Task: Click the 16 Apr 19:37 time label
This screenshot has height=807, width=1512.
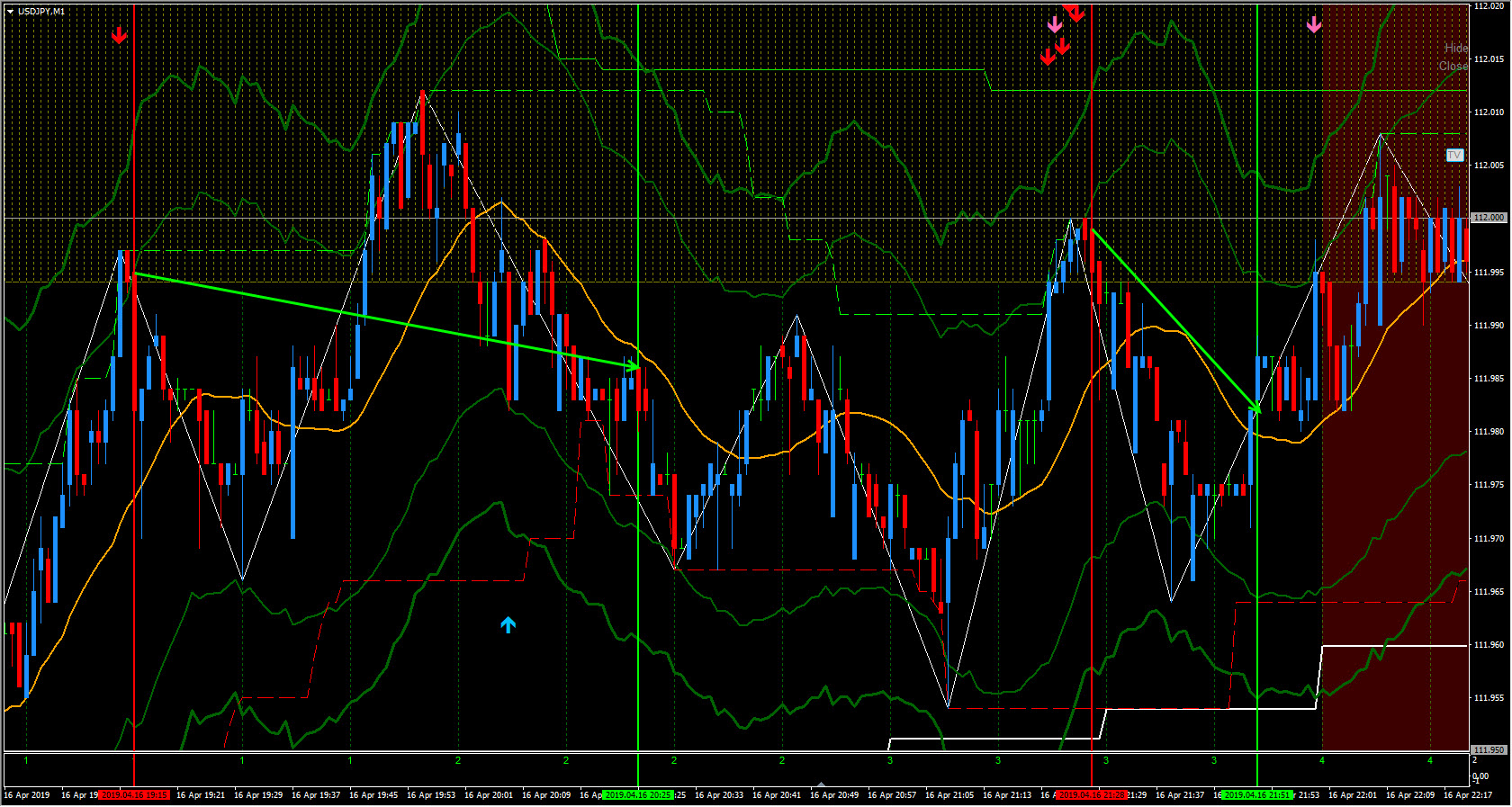Action: point(318,795)
